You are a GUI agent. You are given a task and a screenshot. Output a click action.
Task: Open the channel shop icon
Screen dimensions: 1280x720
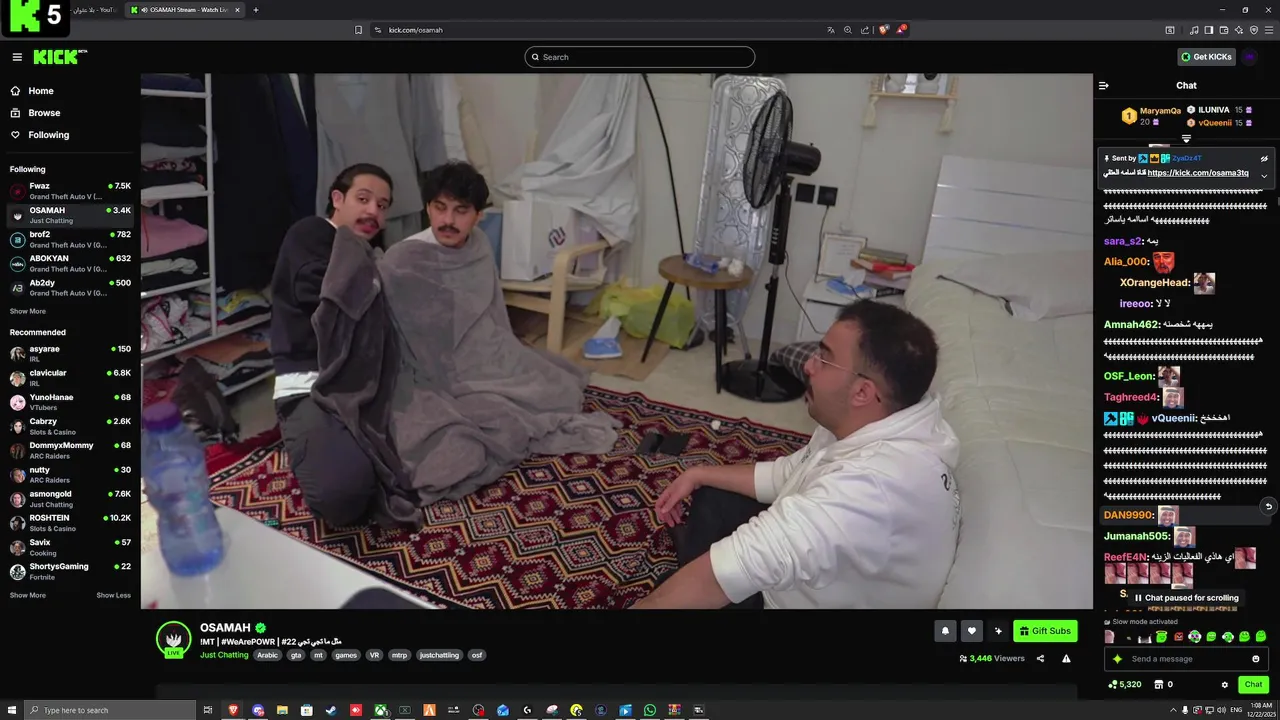pos(1159,685)
